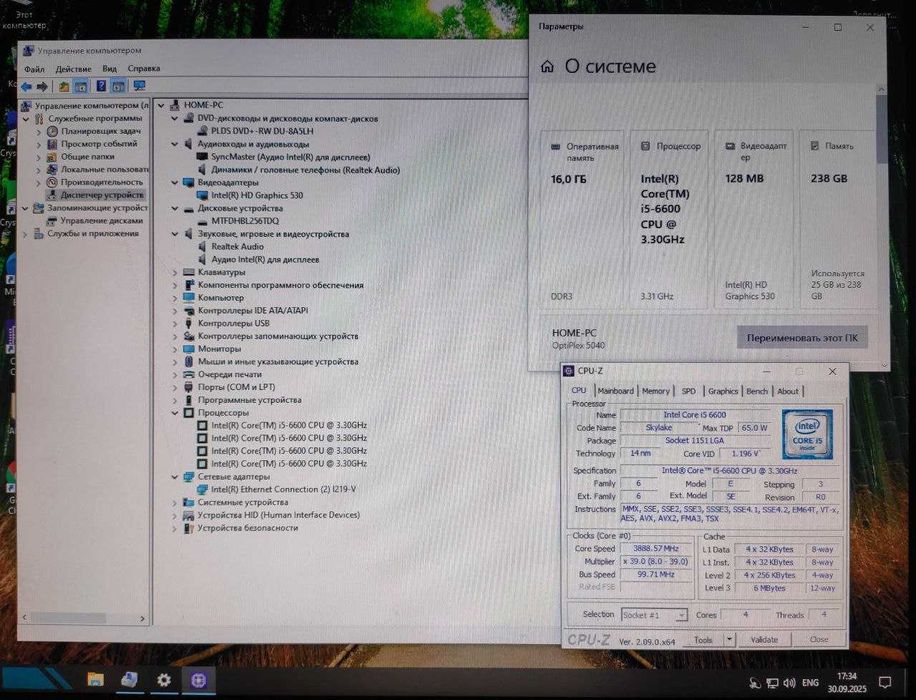Click the ENG language indicator on taskbar
Viewport: 916px width, 700px height.
click(810, 682)
